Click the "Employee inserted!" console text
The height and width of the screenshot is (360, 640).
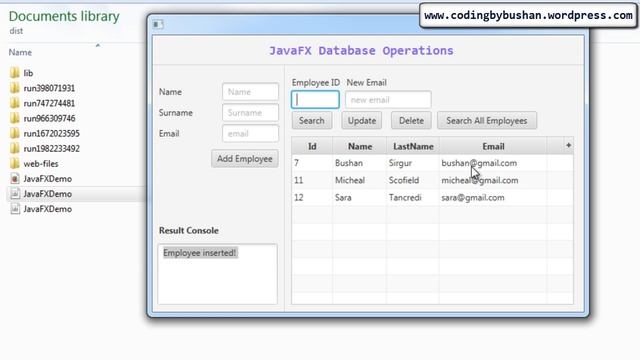click(x=200, y=253)
